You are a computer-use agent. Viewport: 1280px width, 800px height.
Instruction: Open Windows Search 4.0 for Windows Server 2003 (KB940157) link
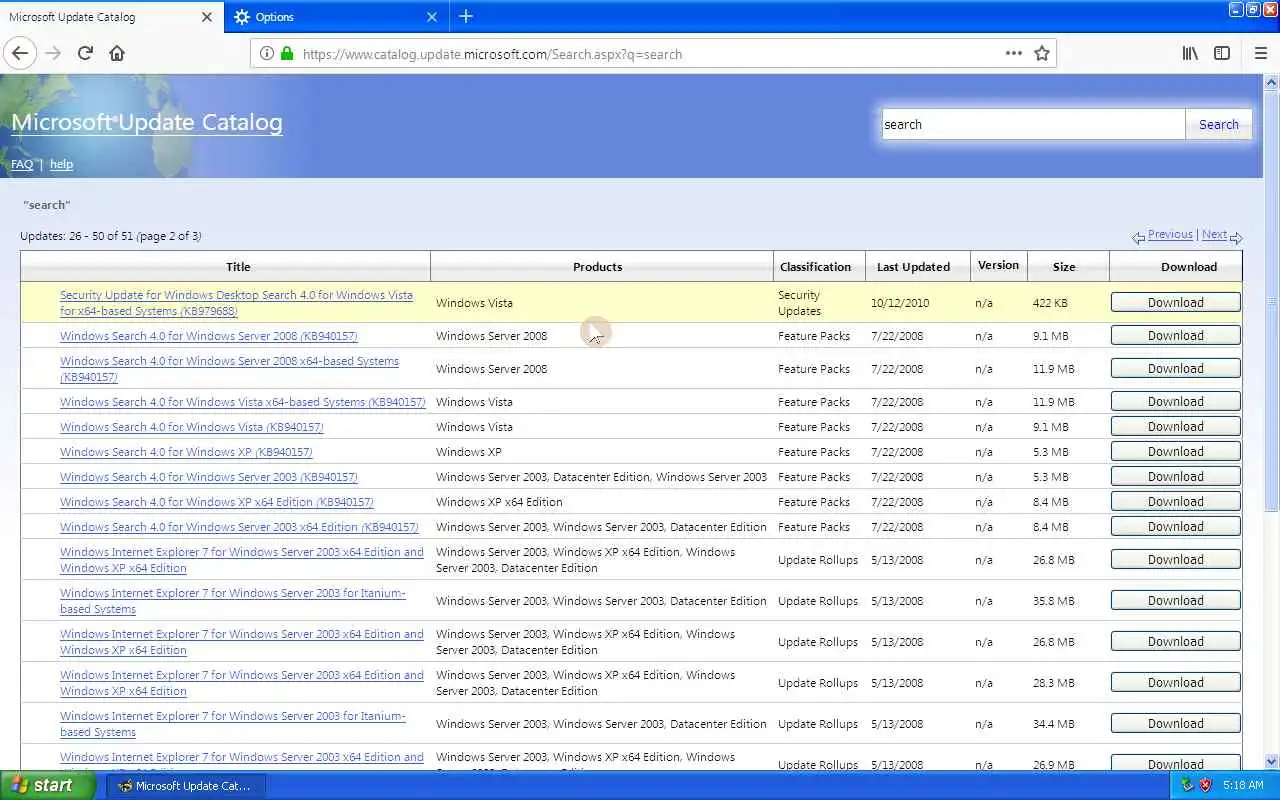point(208,477)
